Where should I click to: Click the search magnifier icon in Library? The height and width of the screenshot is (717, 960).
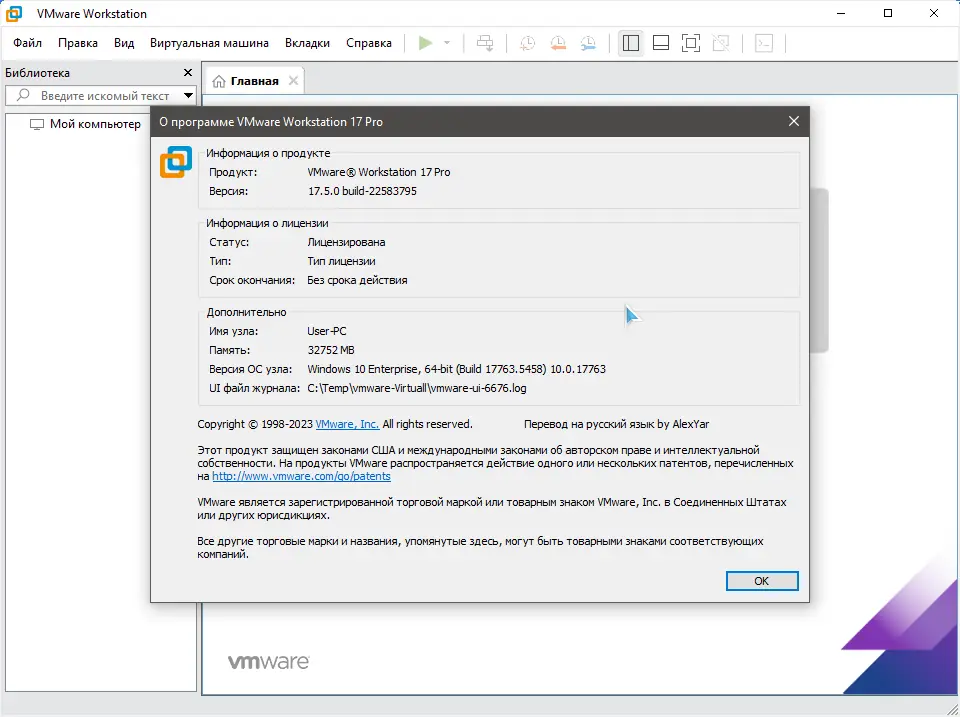(x=23, y=95)
